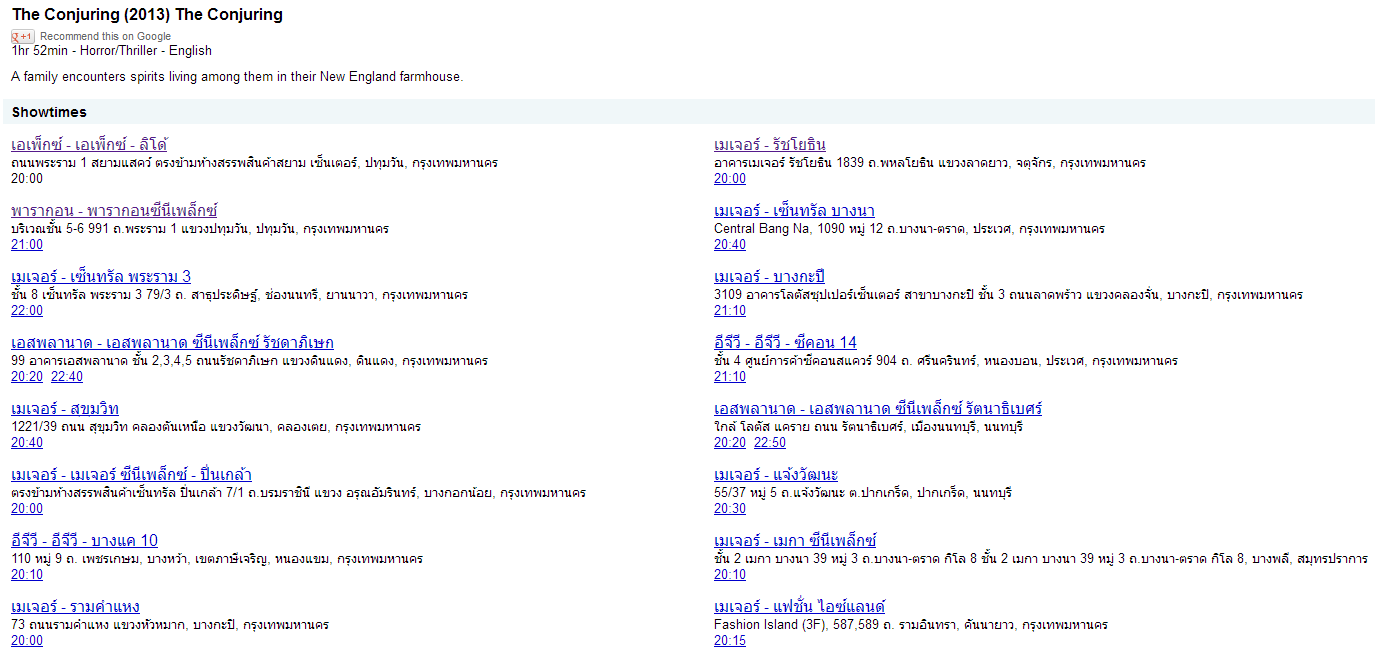Screen dimensions: 1375x668
Task: Open the เมเจอร์ - สุขุมวิท theater link
Action: [65, 408]
